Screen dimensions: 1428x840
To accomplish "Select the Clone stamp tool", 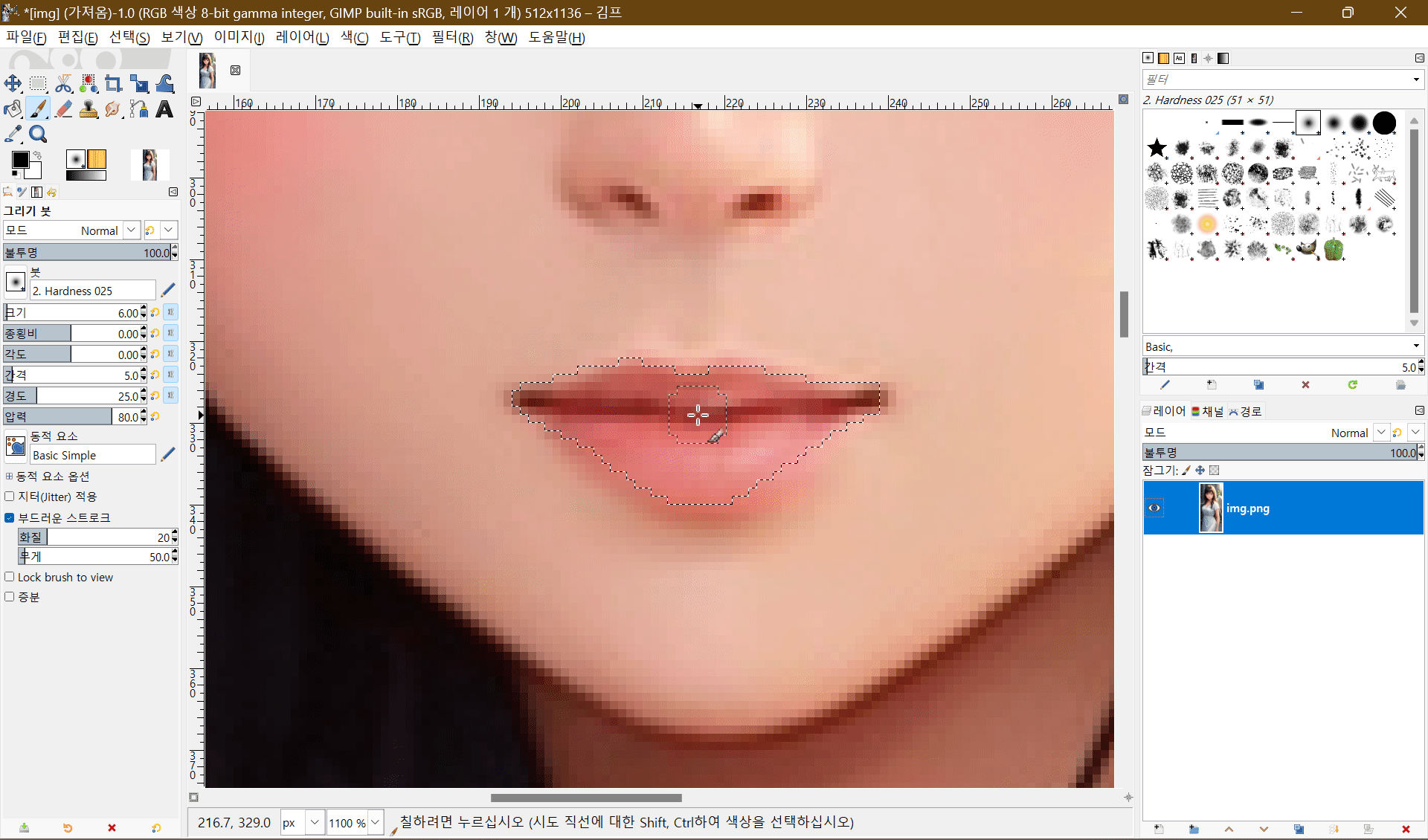I will [89, 109].
